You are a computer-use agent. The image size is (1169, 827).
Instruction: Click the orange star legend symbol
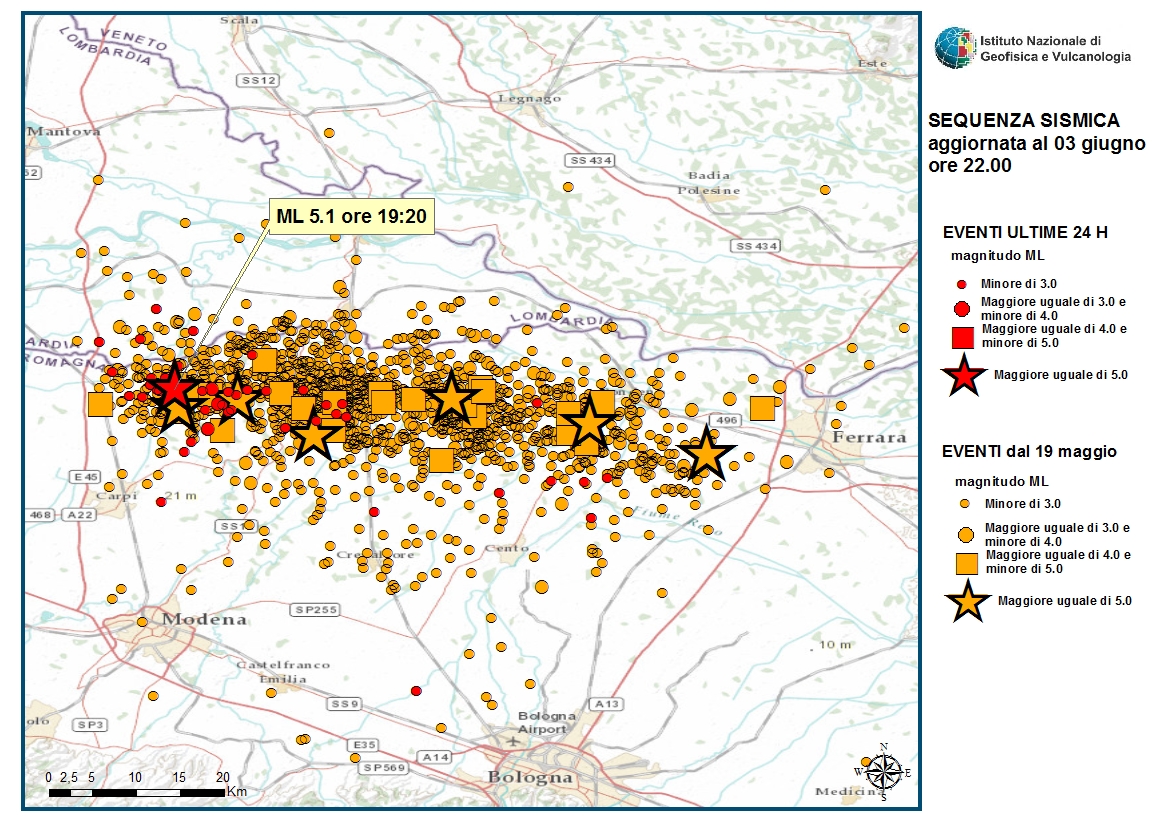pyautogui.click(x=967, y=601)
